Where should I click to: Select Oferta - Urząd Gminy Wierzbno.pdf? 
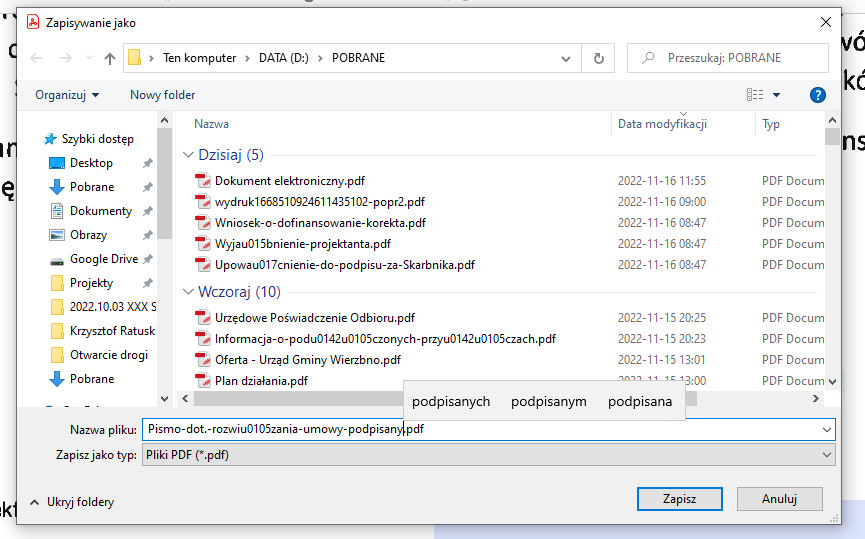[x=307, y=359]
